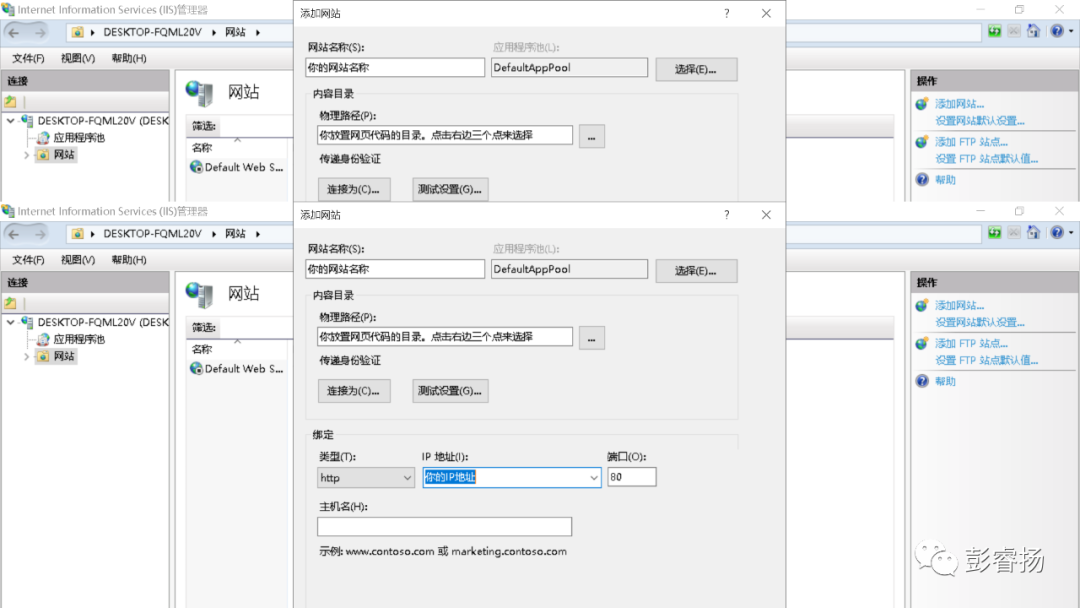Viewport: 1080px width, 608px height.
Task: Click home icon in lower IIS toolbar
Action: point(1033,233)
